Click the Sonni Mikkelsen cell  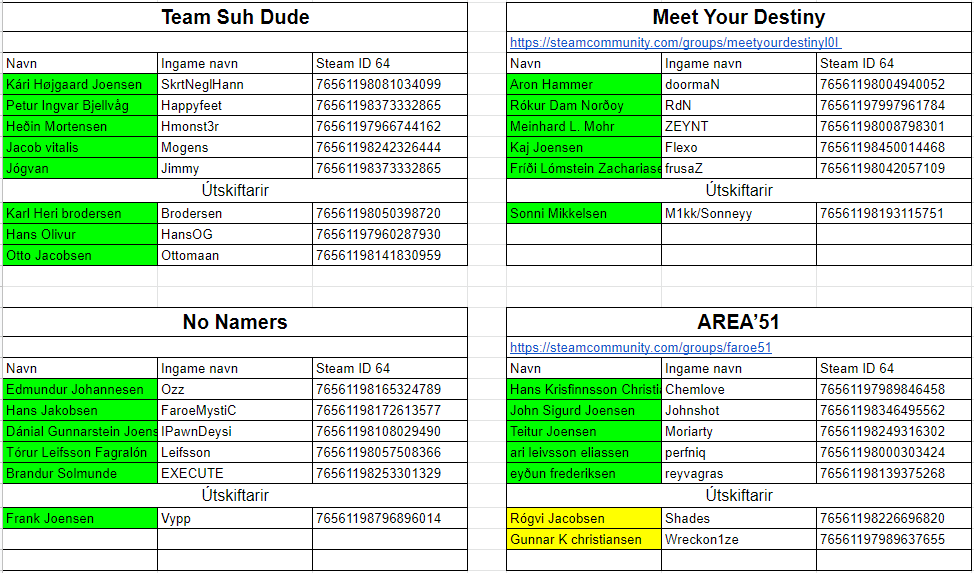click(x=584, y=214)
